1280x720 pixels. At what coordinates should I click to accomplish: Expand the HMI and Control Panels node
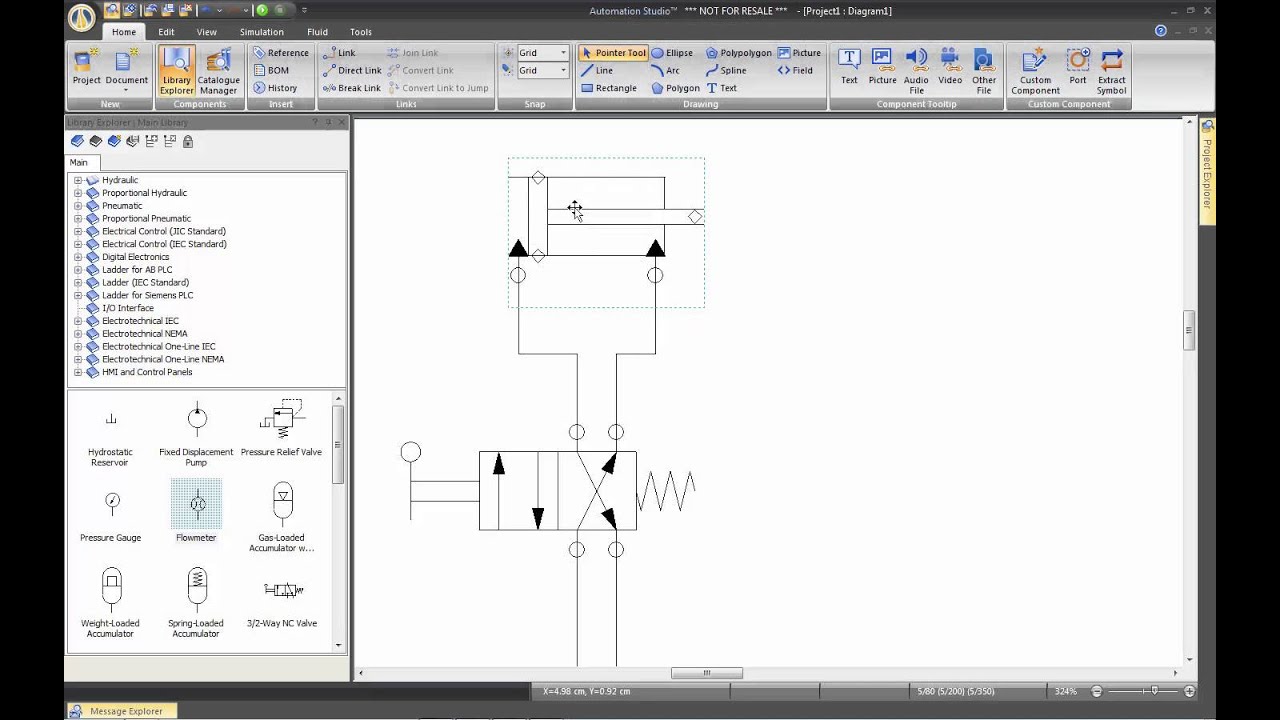(77, 372)
